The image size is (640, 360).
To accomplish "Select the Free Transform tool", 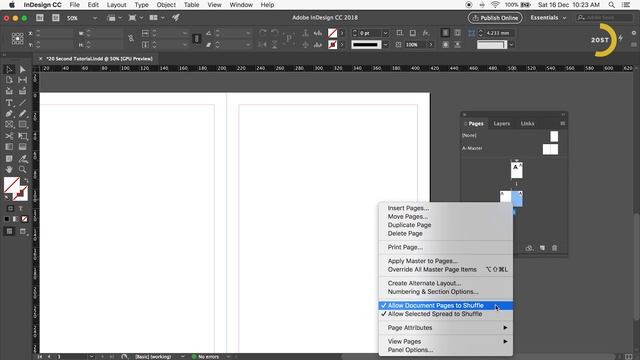I will click(x=22, y=136).
